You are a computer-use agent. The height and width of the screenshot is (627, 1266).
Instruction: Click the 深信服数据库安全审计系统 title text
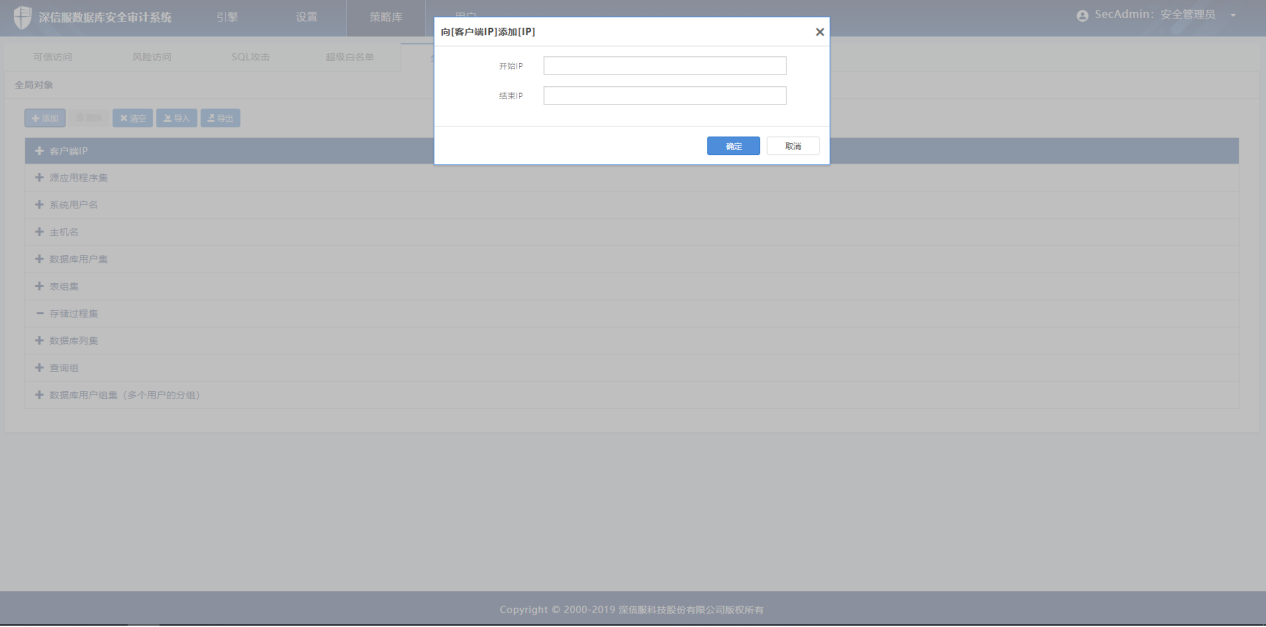105,17
